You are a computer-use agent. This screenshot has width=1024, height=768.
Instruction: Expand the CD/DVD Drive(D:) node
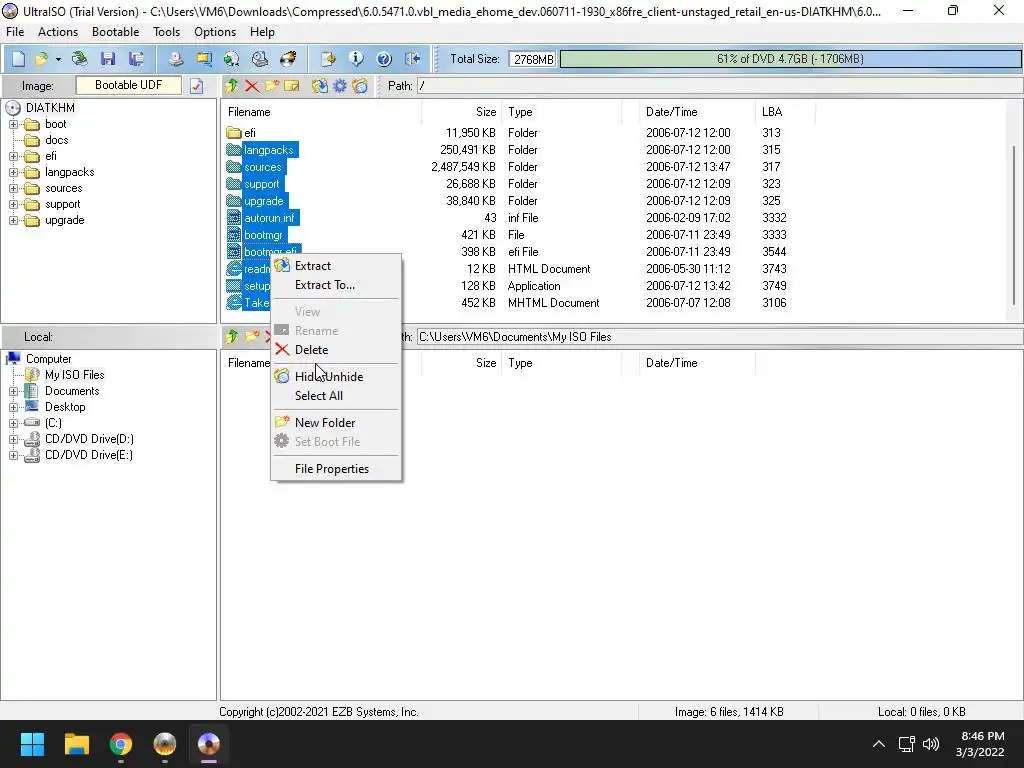pyautogui.click(x=13, y=439)
